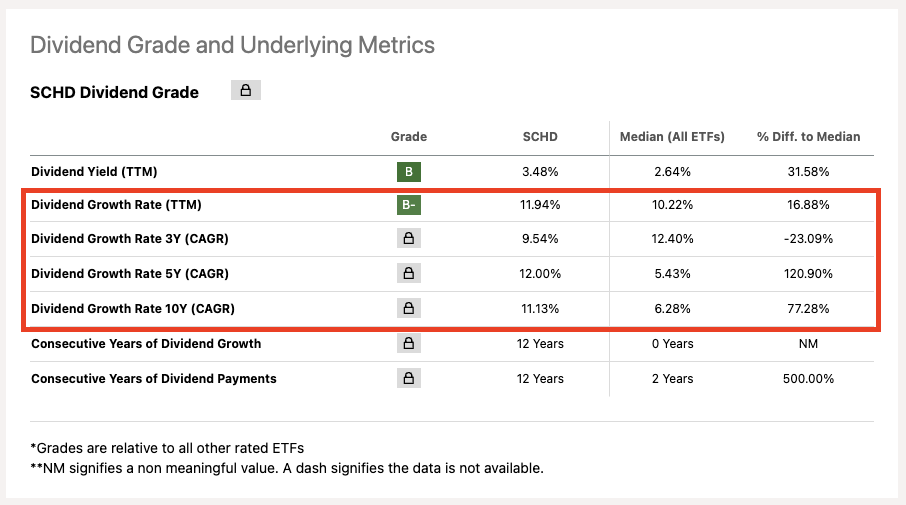Screen dimensions: 906x505
Task: Select SCHD 12 Years in Dividend Growth row
Action: (540, 344)
